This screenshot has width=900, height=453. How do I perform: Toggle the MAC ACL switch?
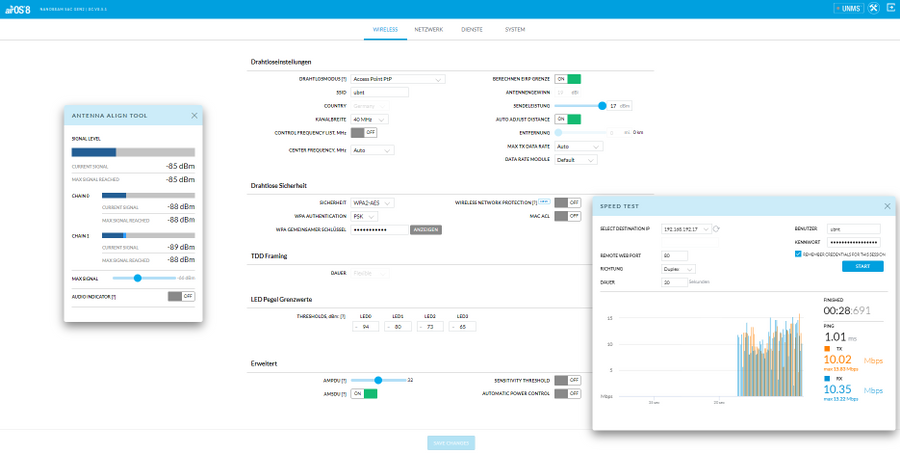pyautogui.click(x=568, y=216)
